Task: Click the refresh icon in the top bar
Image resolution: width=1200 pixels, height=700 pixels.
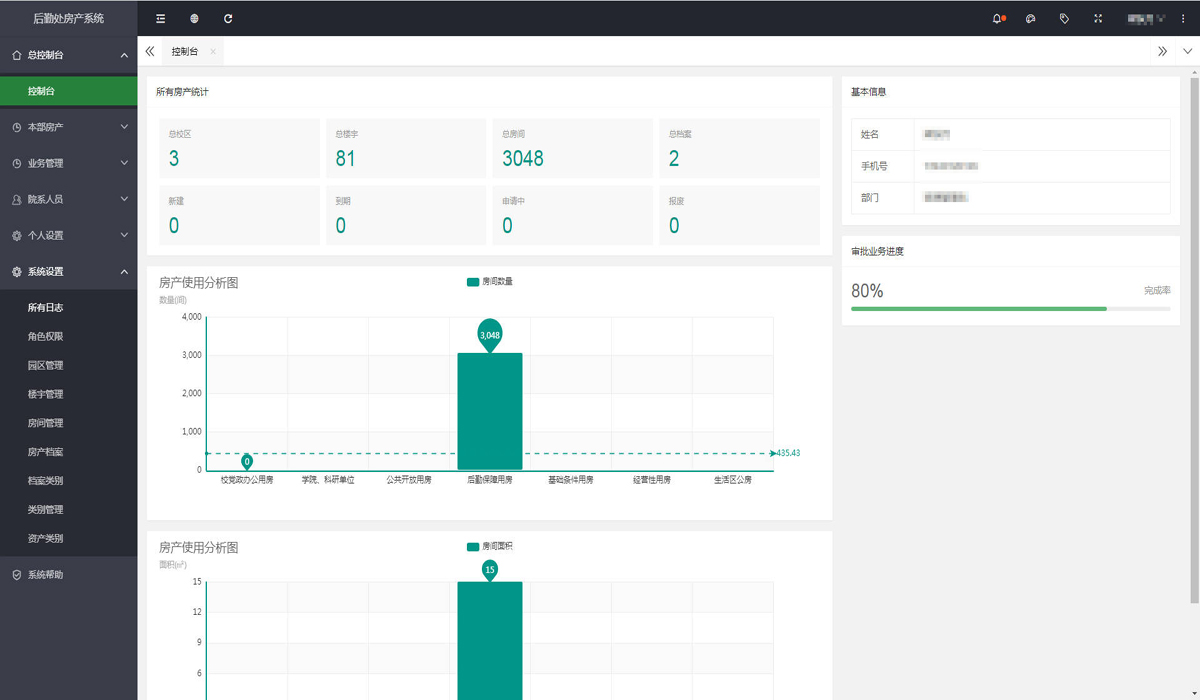Action: tap(228, 18)
